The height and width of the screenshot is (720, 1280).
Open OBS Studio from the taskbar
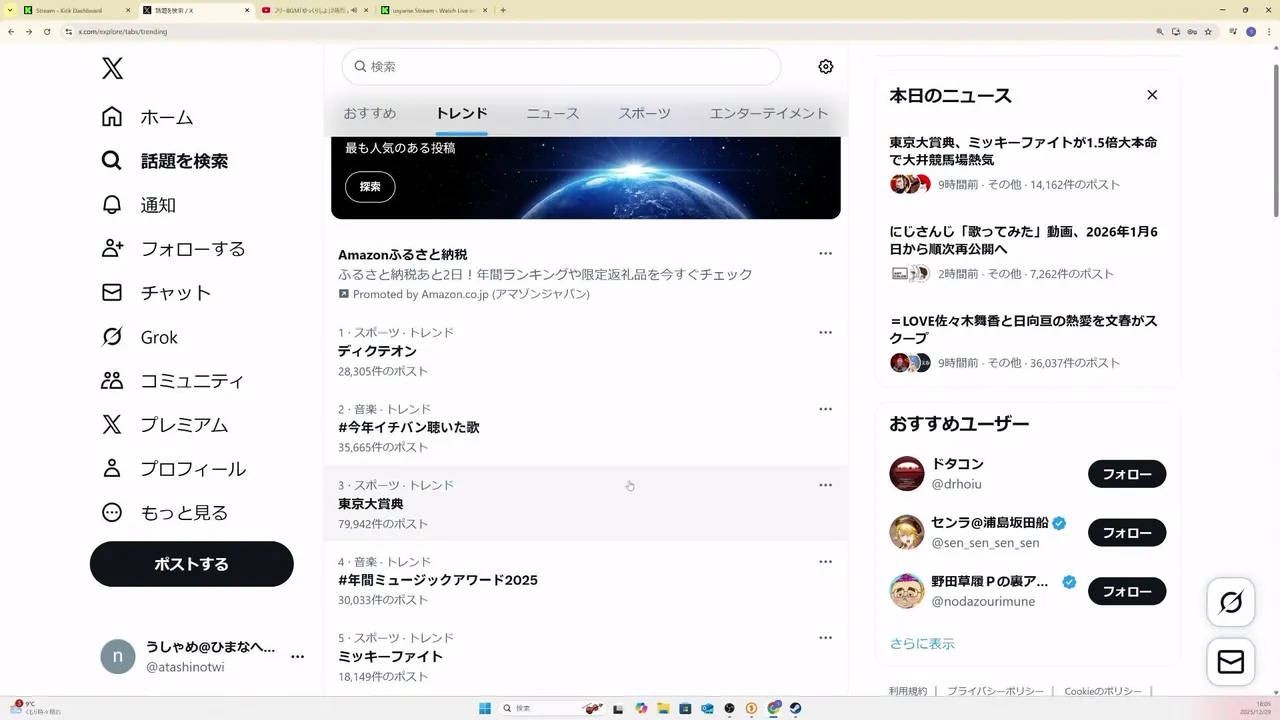coord(729,708)
